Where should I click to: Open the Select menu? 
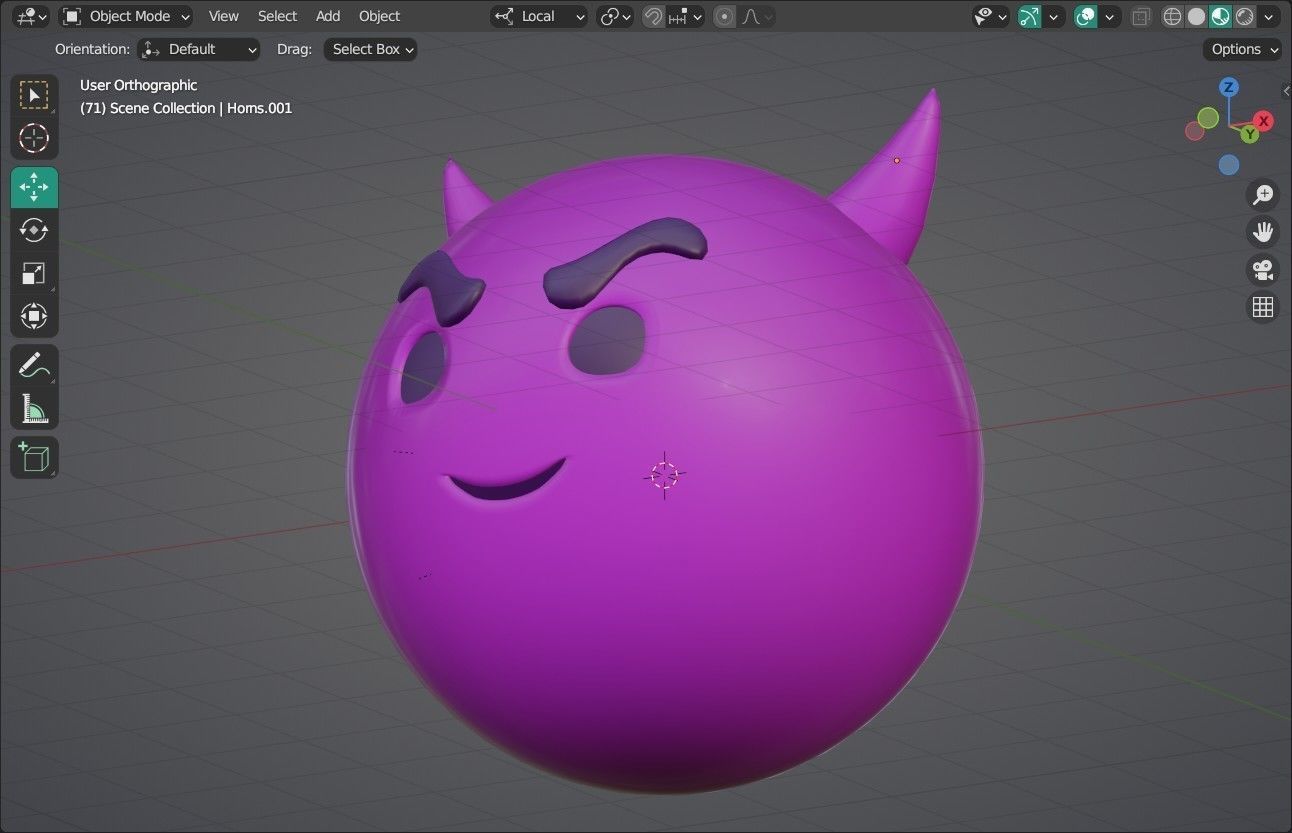pyautogui.click(x=277, y=16)
